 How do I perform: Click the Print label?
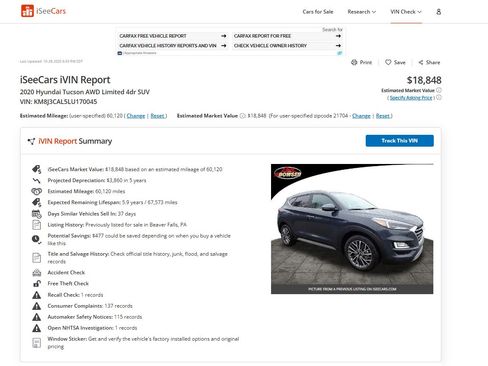(x=366, y=62)
